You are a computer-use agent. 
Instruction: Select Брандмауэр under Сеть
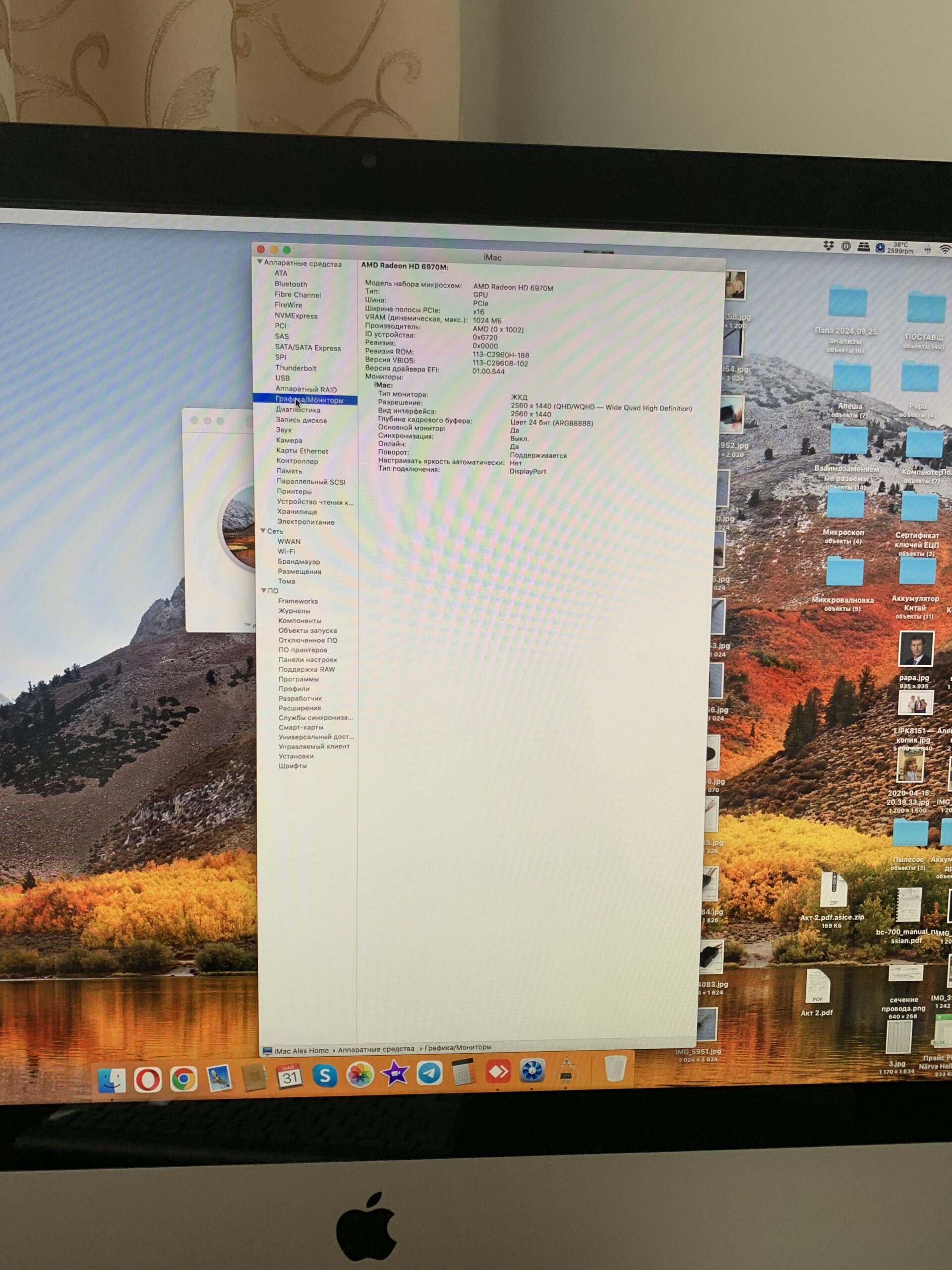299,562
